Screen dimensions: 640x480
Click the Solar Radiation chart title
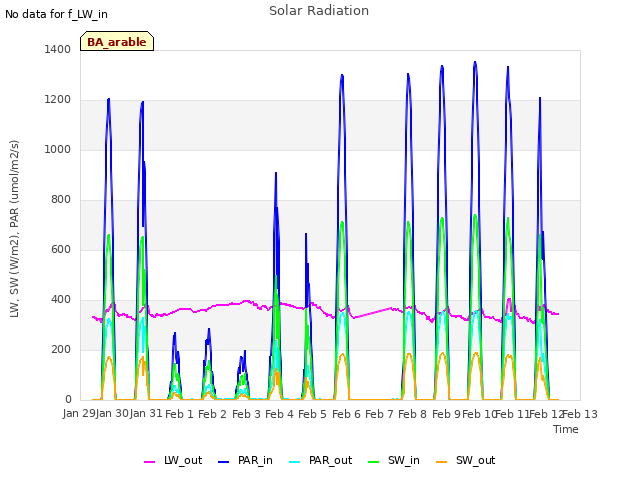[319, 11]
